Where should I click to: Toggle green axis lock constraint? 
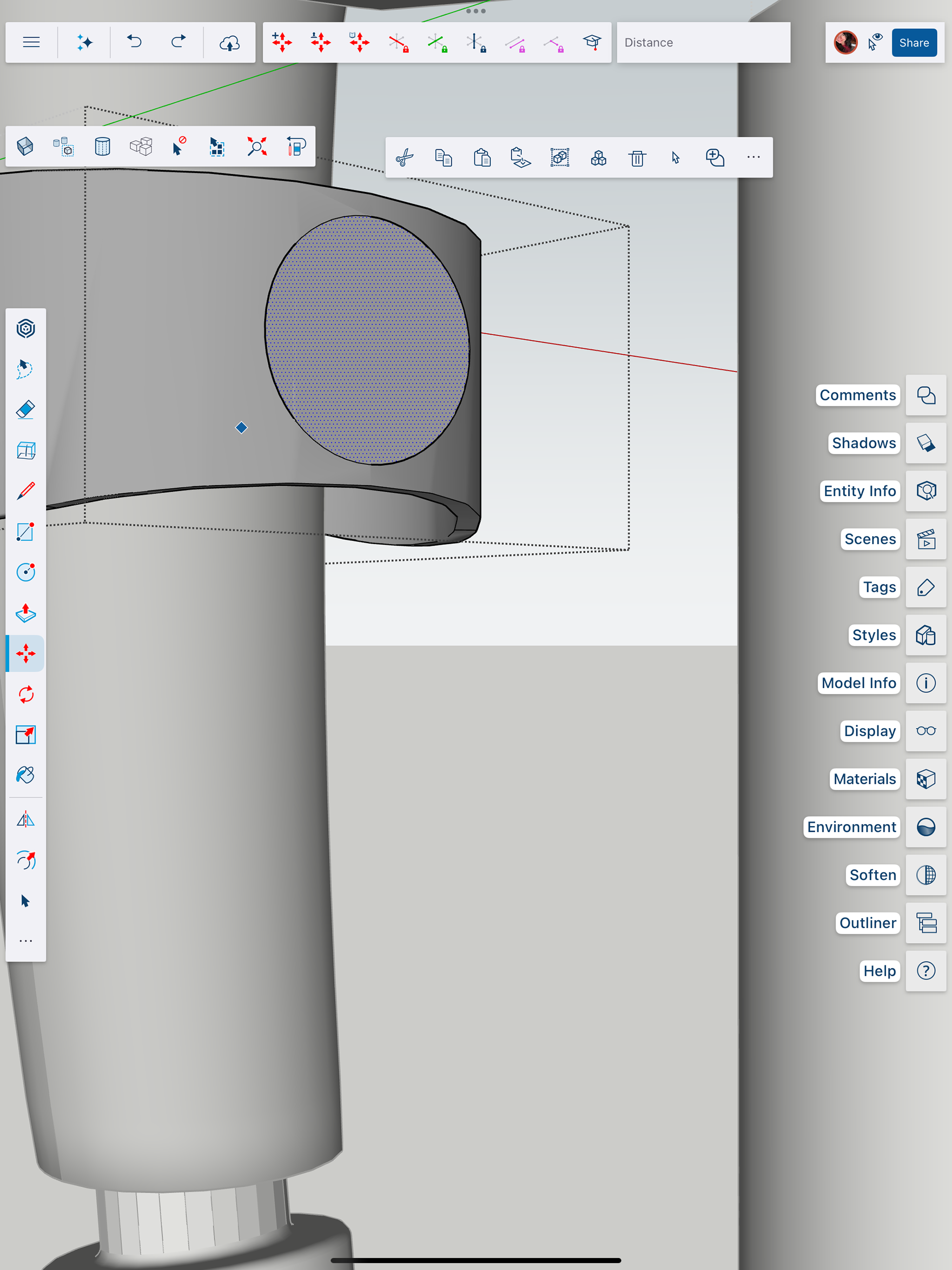point(437,43)
